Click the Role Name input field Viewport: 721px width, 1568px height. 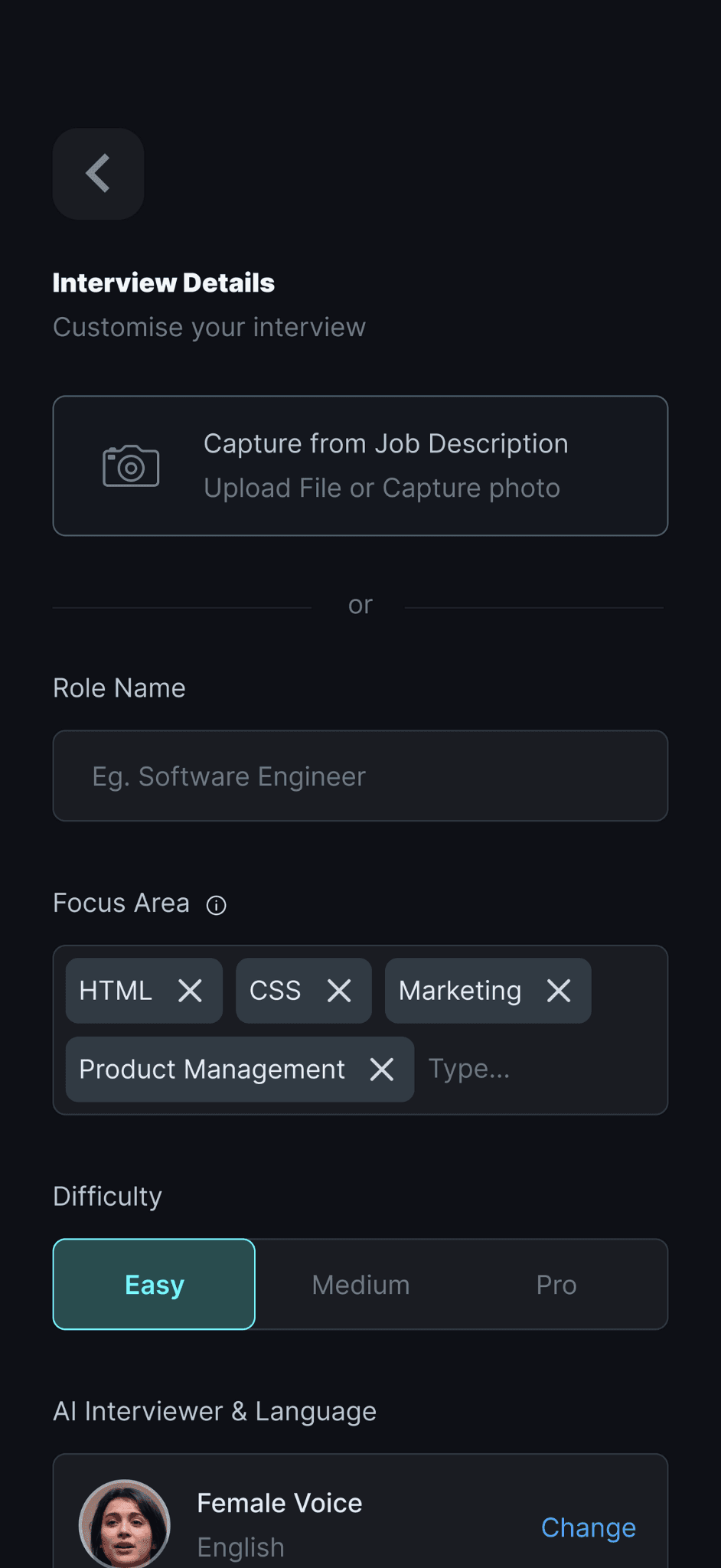pos(360,776)
